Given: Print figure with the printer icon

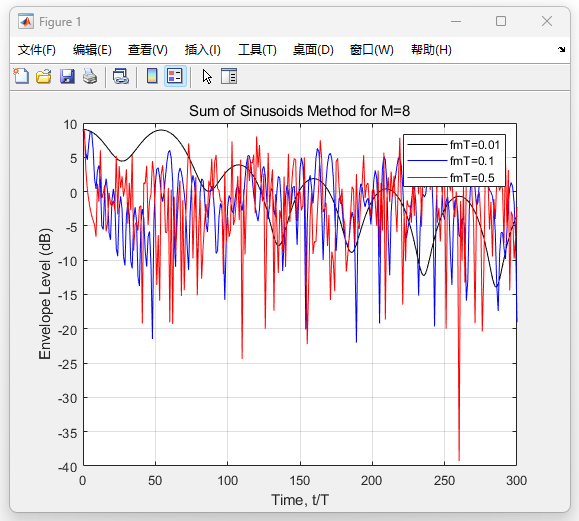Looking at the screenshot, I should (x=90, y=76).
